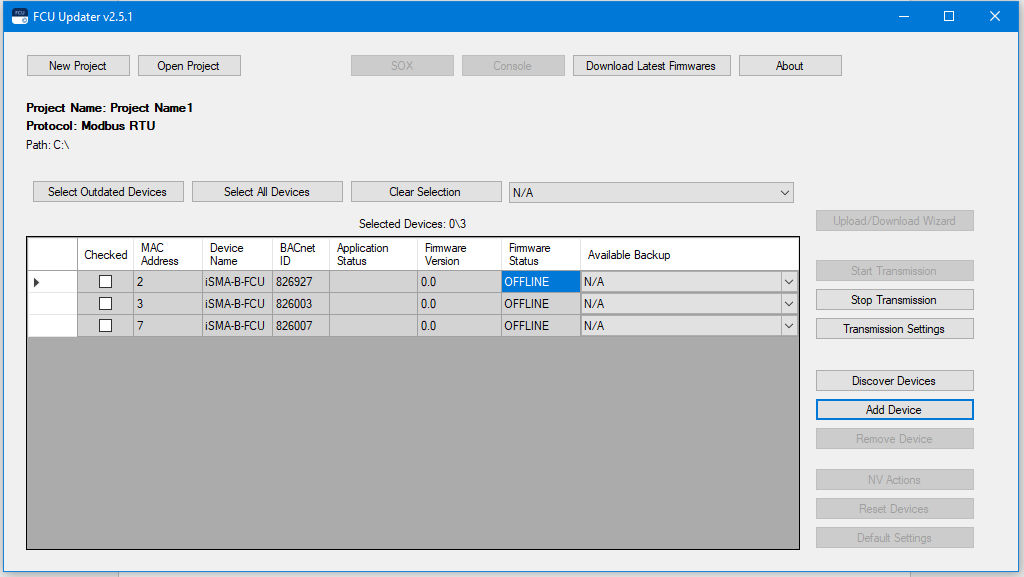Click Clear Selection button

point(425,192)
